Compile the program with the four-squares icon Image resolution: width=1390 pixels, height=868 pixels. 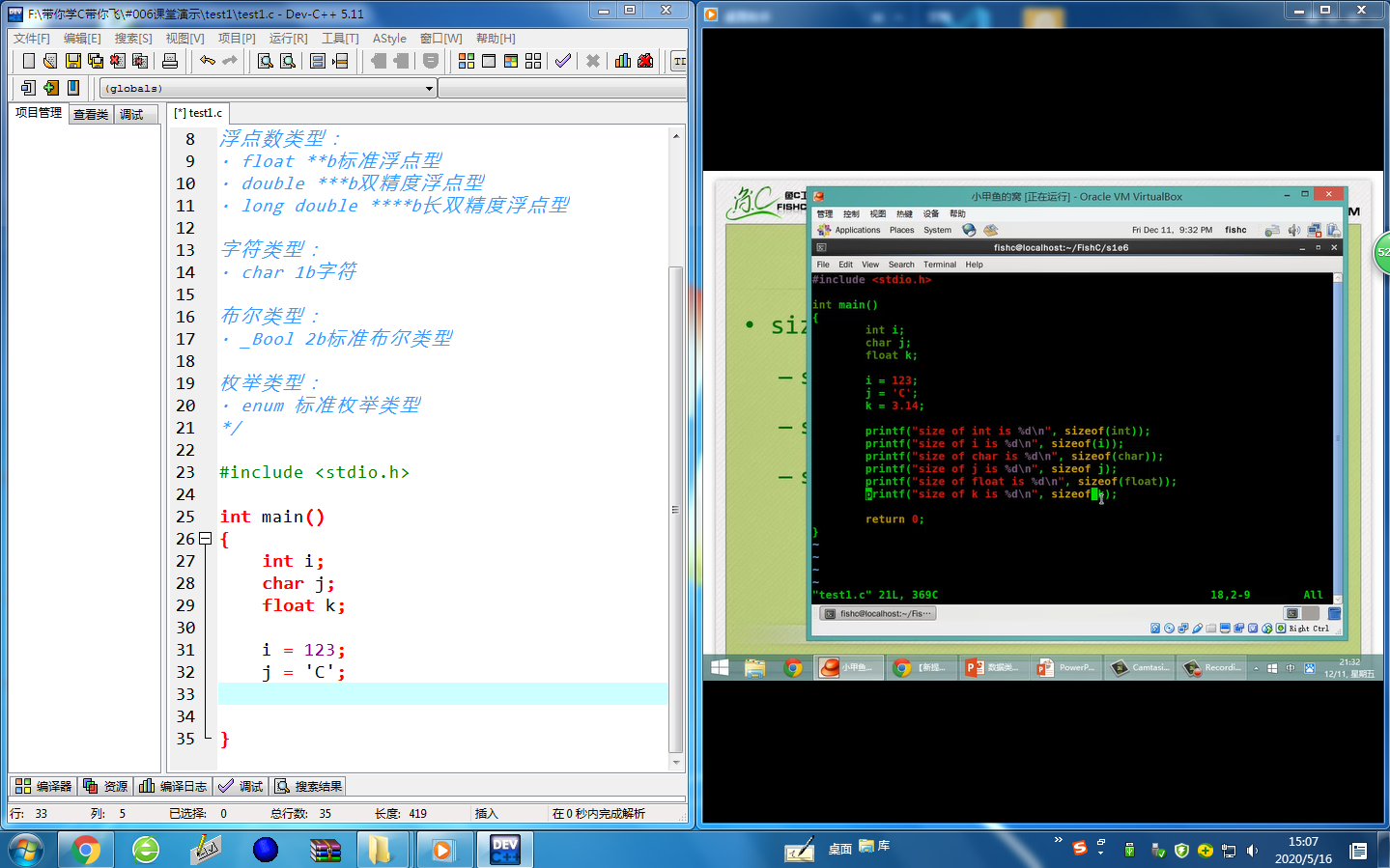tap(467, 61)
